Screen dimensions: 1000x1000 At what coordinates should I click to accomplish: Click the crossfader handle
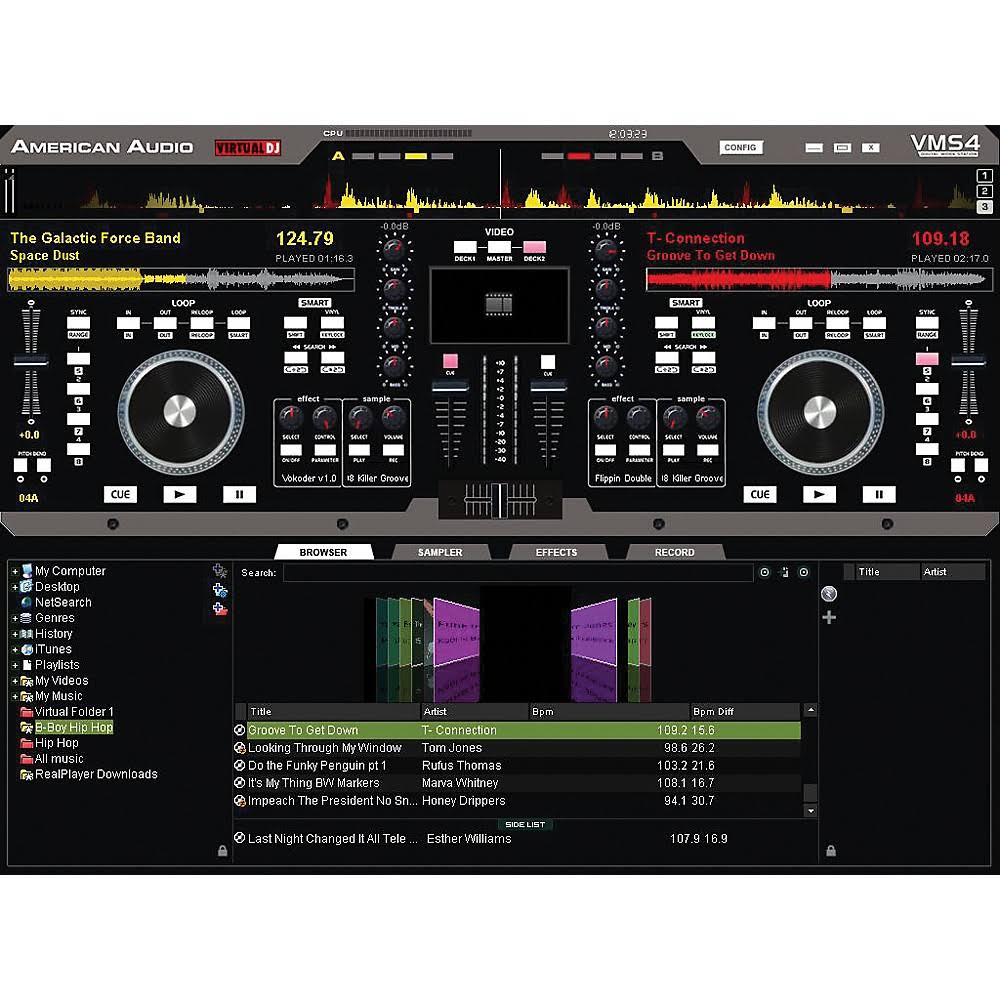tap(499, 499)
